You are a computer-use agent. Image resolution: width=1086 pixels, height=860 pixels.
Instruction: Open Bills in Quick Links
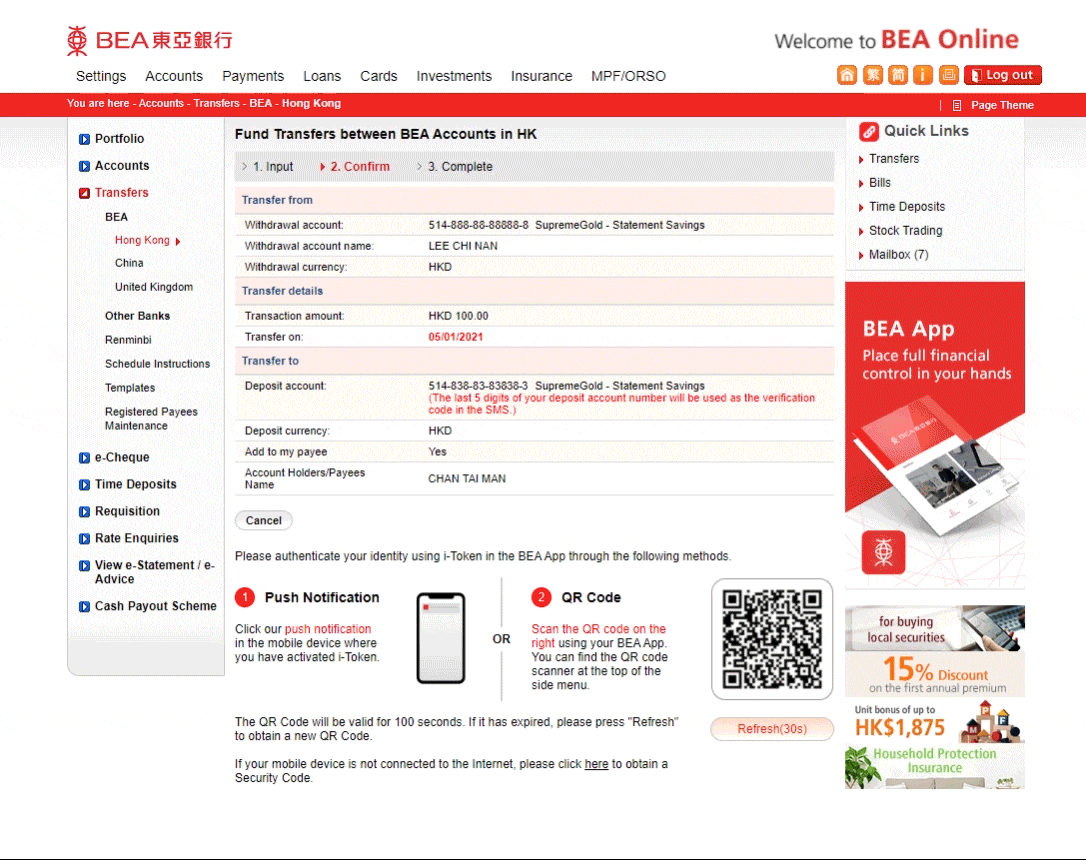click(880, 183)
